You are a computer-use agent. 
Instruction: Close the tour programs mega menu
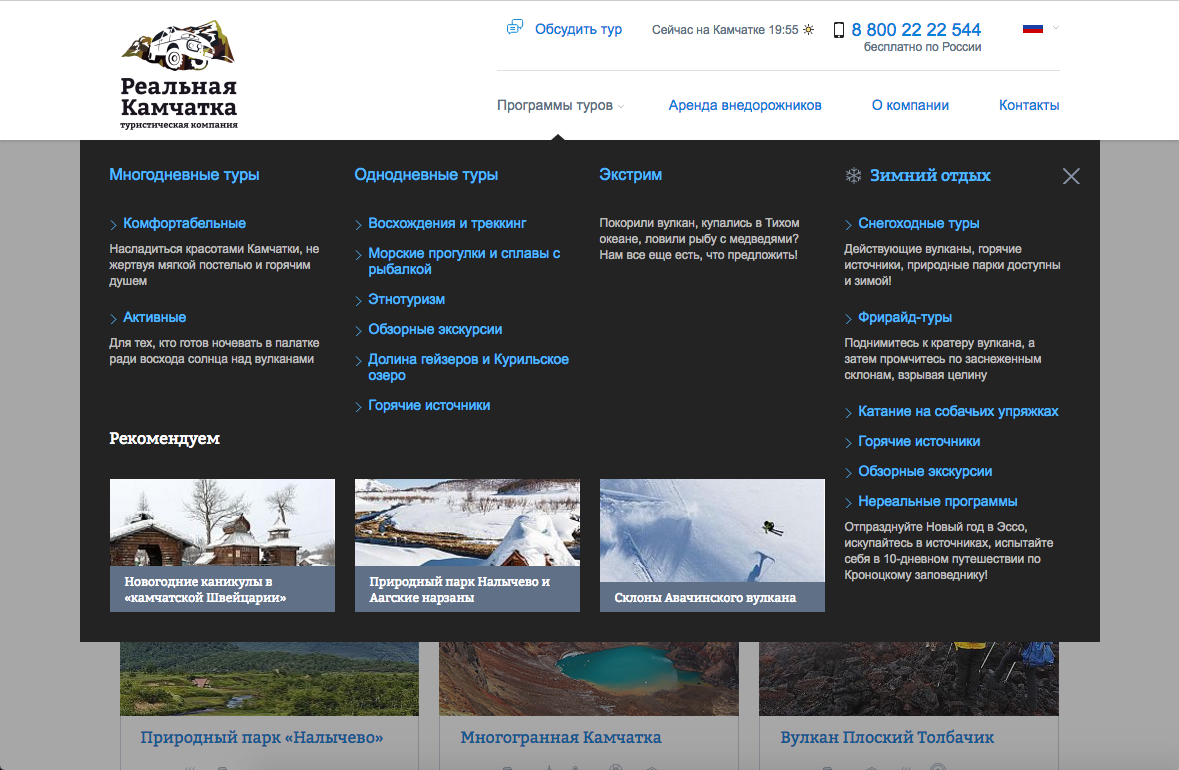click(1071, 176)
